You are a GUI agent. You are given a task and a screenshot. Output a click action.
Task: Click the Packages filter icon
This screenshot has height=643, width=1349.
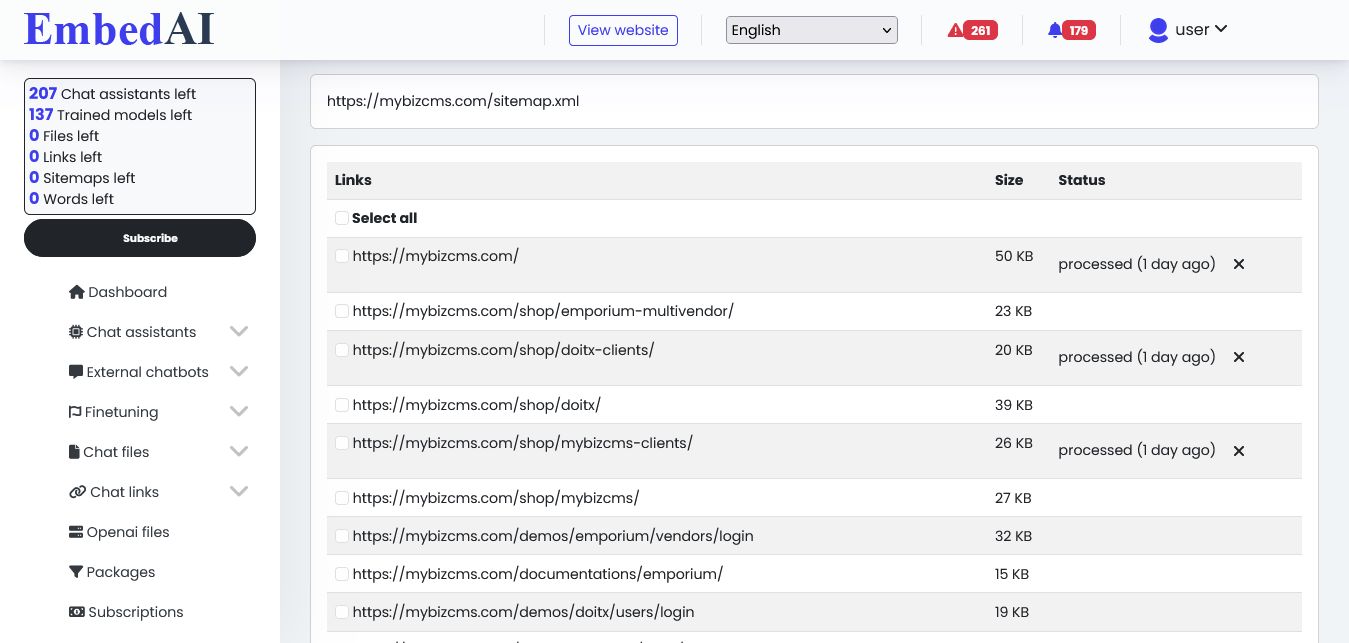coord(76,572)
